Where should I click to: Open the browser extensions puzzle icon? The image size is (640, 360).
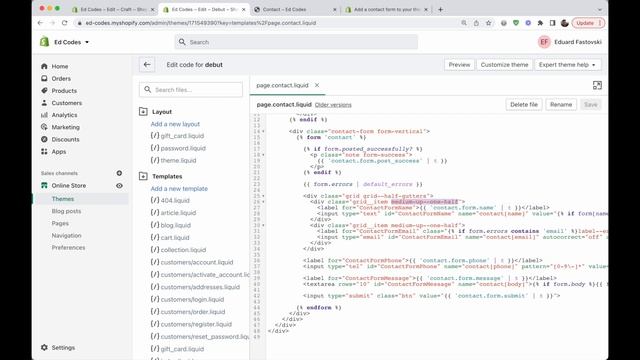coord(540,23)
